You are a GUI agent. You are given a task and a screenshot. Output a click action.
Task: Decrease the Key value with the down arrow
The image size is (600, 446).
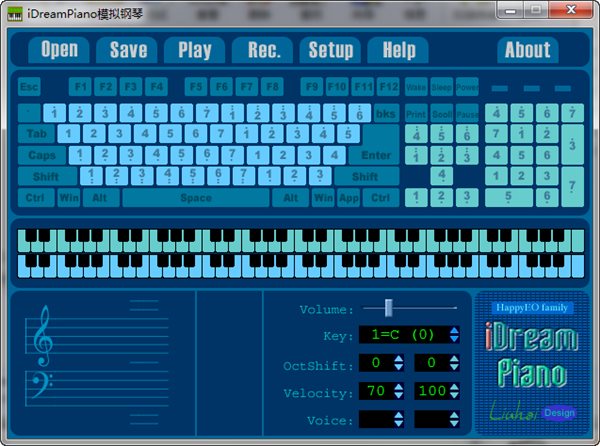click(x=454, y=339)
